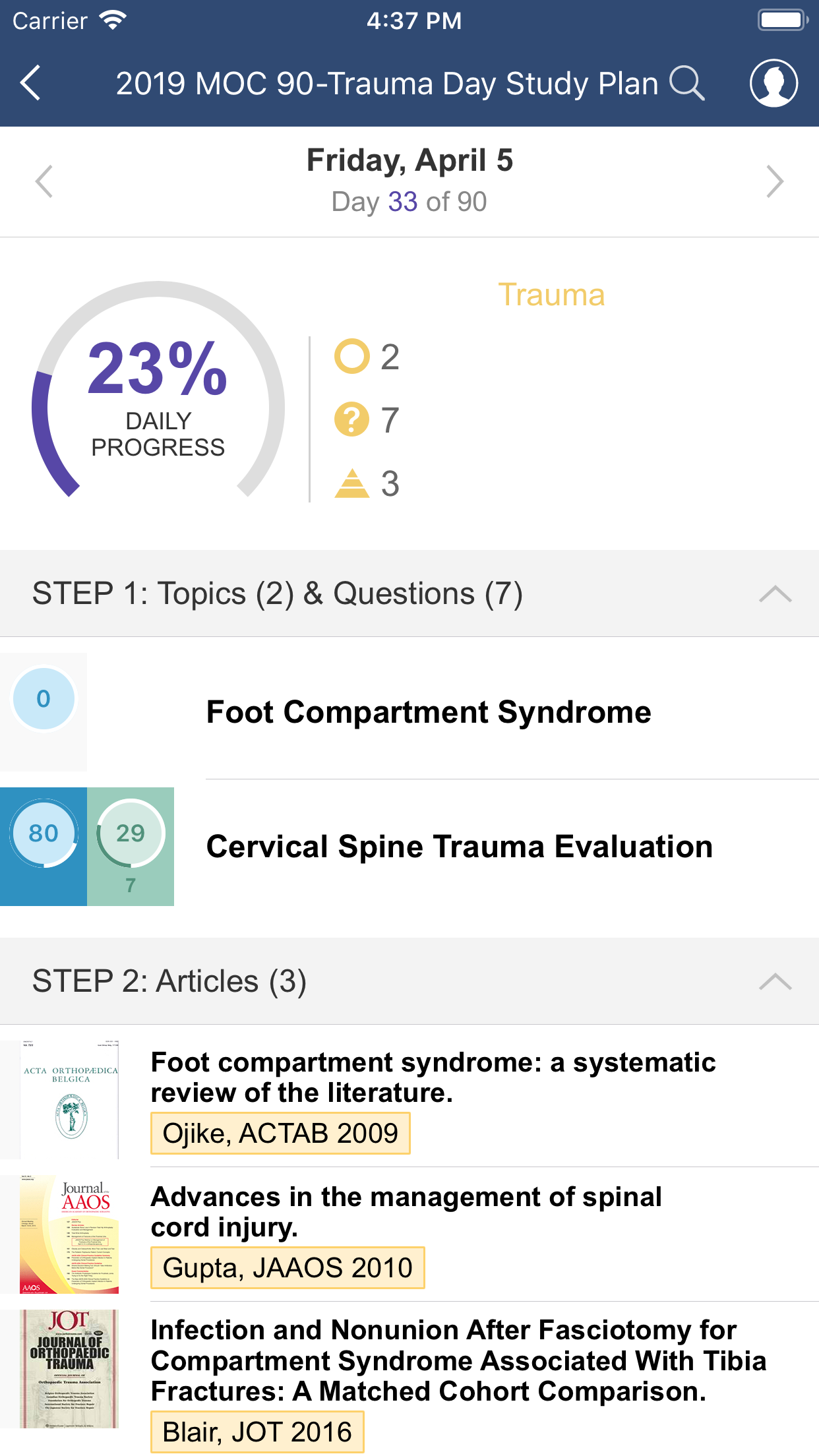This screenshot has height=1456, width=819.
Task: Tap the 23% daily progress ring
Action: 158,396
